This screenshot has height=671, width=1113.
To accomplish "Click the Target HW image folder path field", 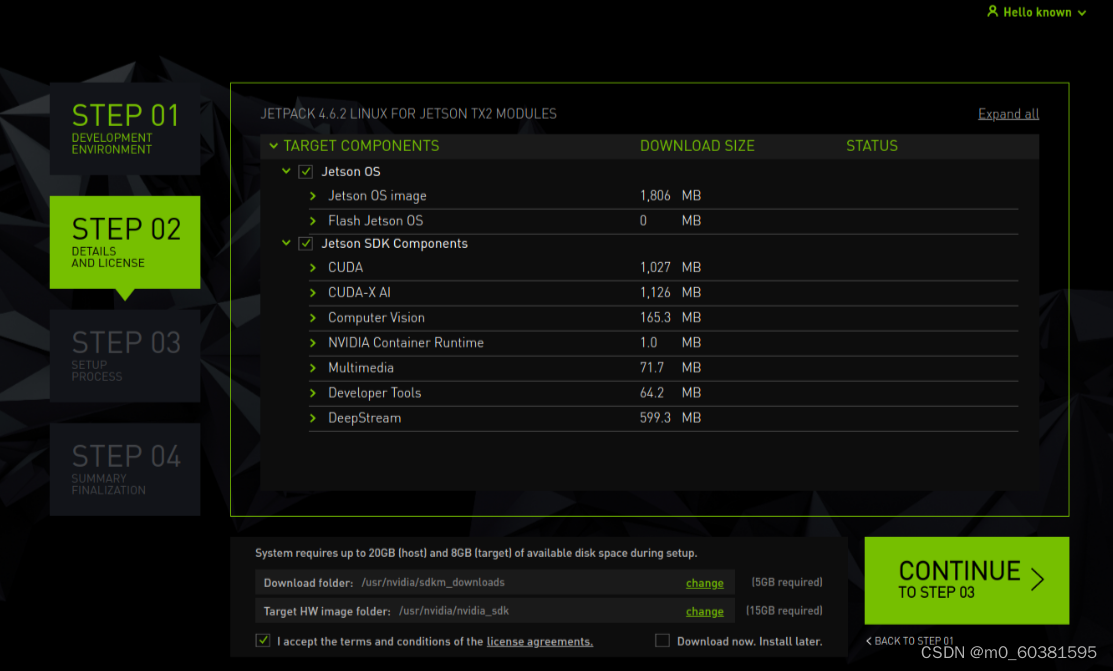I will pyautogui.click(x=495, y=611).
